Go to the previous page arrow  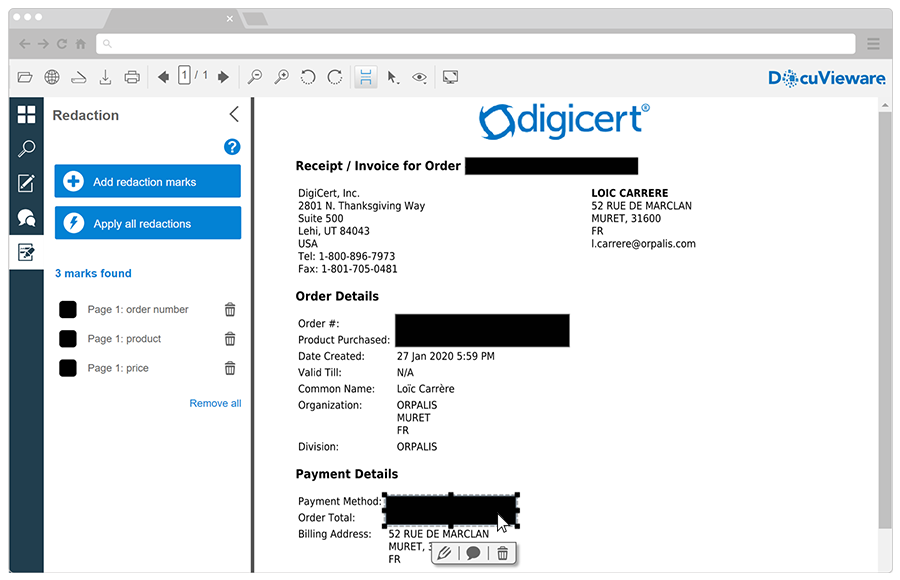164,76
